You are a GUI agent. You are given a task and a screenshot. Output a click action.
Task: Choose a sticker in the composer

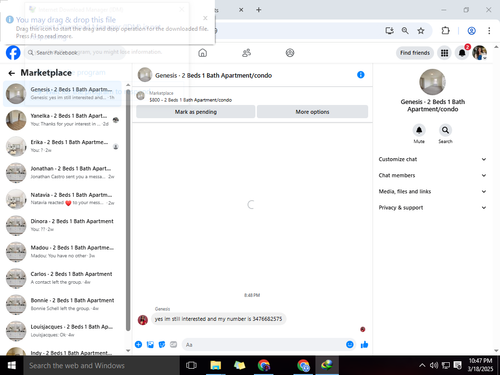click(162, 344)
